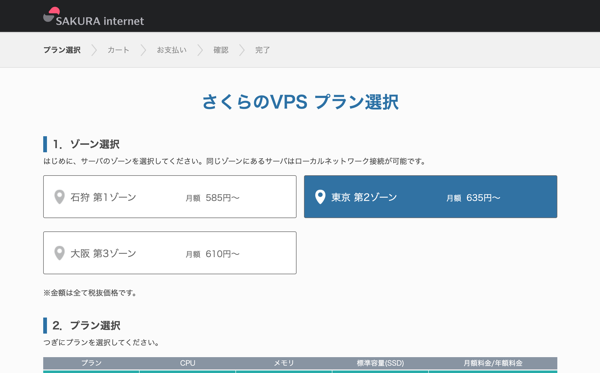The width and height of the screenshot is (600, 373).
Task: Click the 標準容量(SSD) column header
Action: 380,363
